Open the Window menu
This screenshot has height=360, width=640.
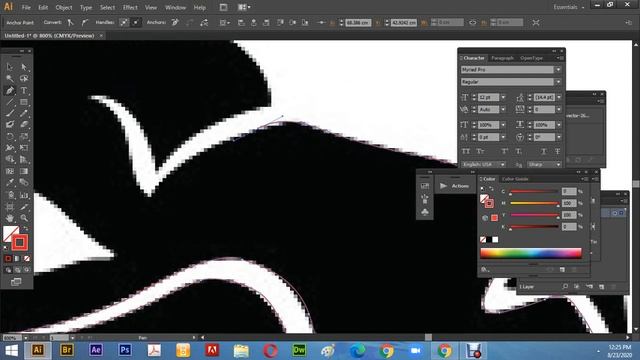(176, 7)
